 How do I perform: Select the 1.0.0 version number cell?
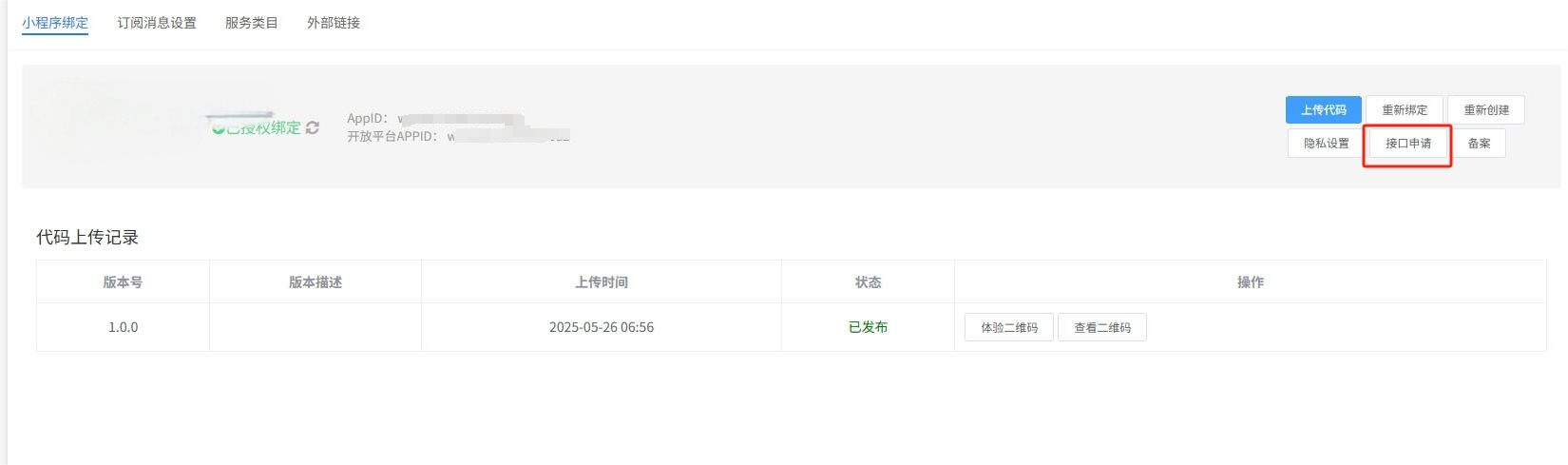[123, 327]
